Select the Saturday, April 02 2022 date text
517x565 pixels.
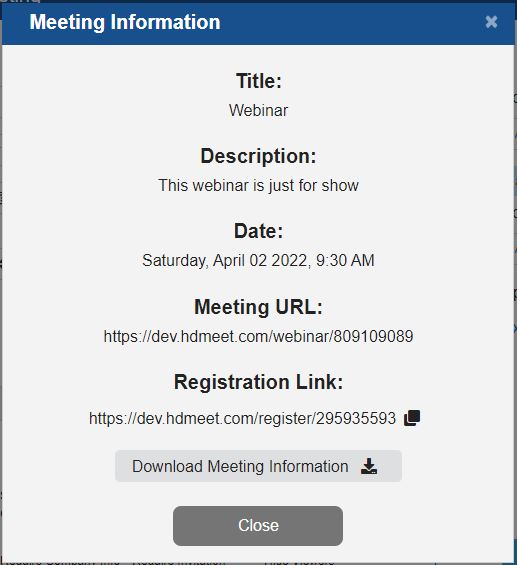tap(224, 261)
